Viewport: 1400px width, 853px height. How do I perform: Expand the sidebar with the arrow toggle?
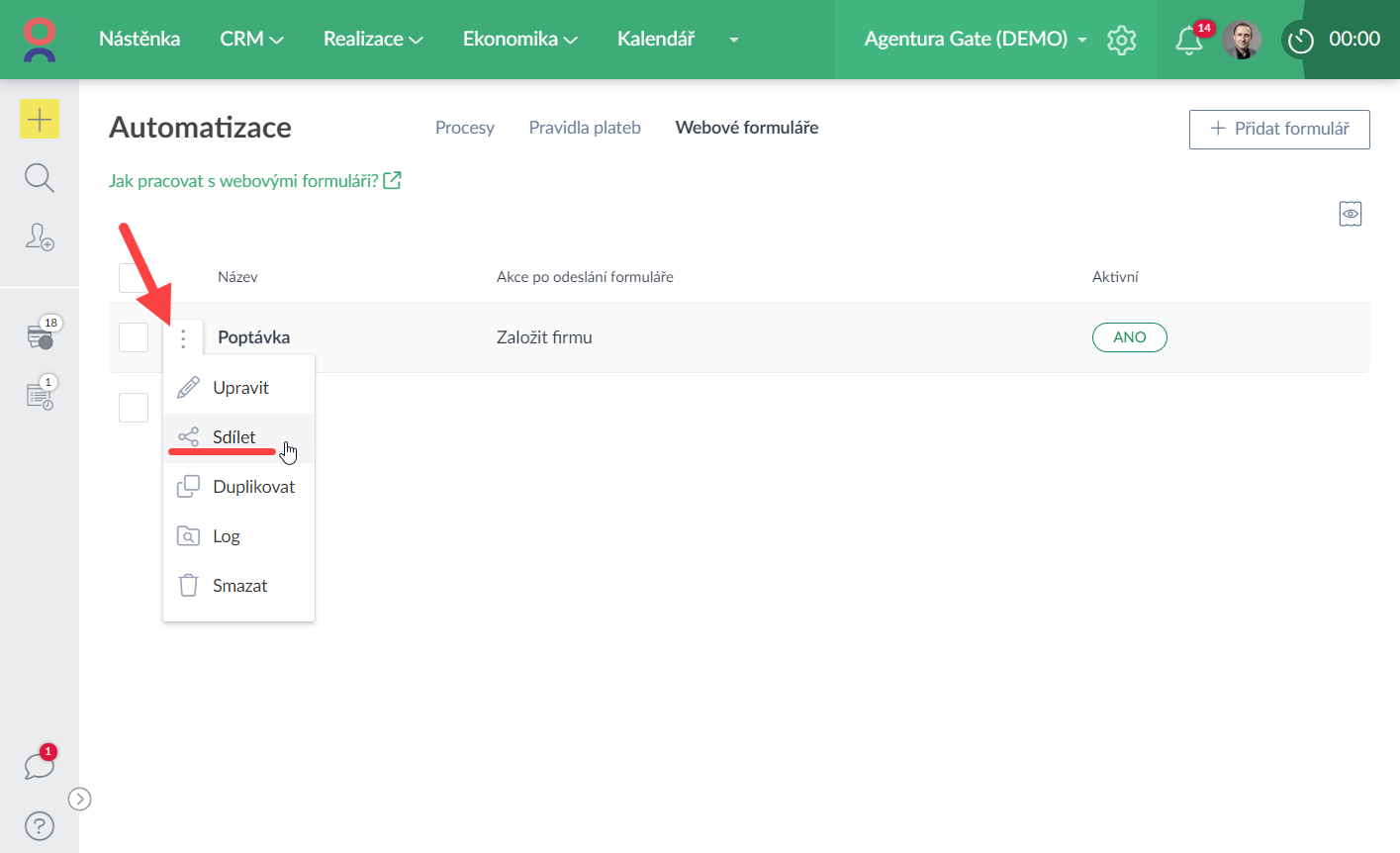(80, 799)
